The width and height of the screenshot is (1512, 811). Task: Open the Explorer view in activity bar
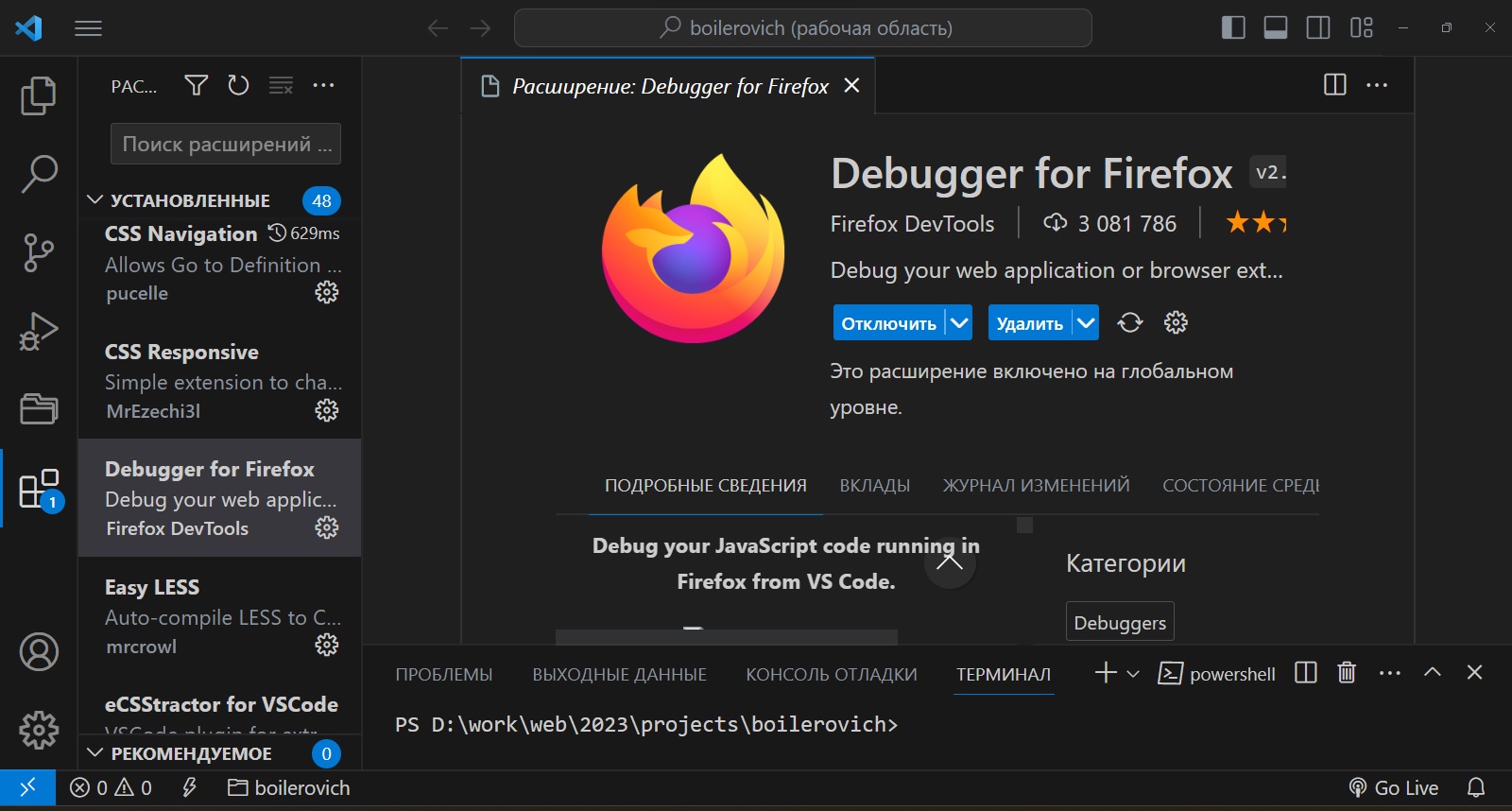tap(39, 95)
